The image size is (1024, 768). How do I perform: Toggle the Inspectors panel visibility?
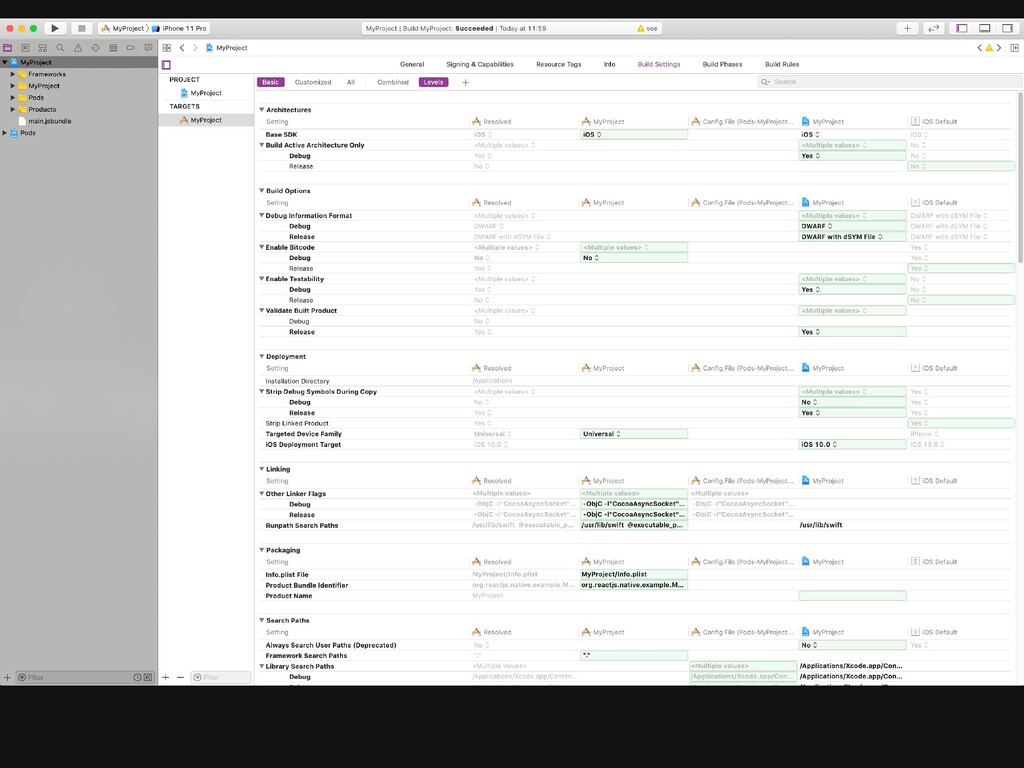pos(1007,28)
